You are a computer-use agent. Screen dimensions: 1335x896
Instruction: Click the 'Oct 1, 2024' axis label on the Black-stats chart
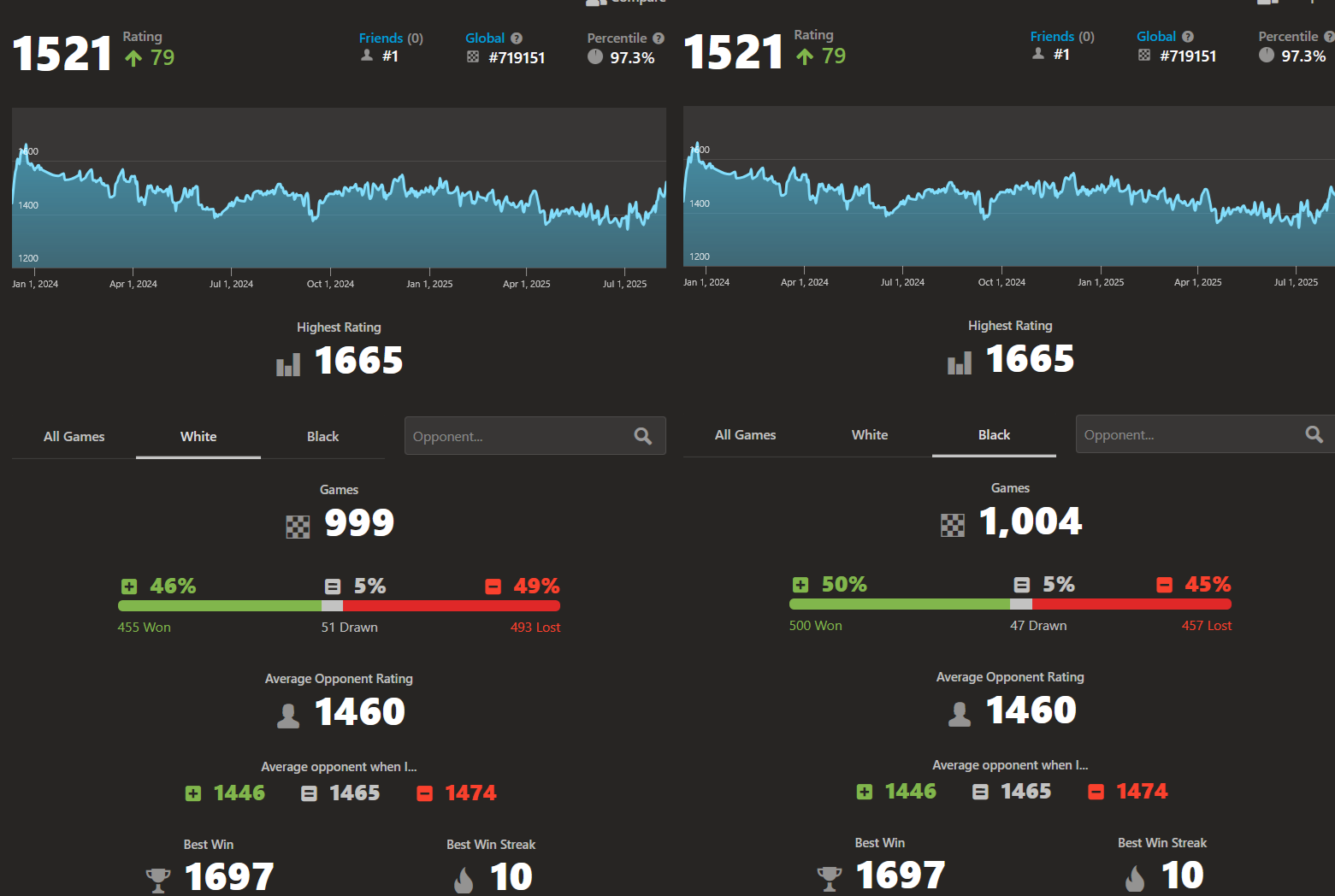click(x=1001, y=282)
